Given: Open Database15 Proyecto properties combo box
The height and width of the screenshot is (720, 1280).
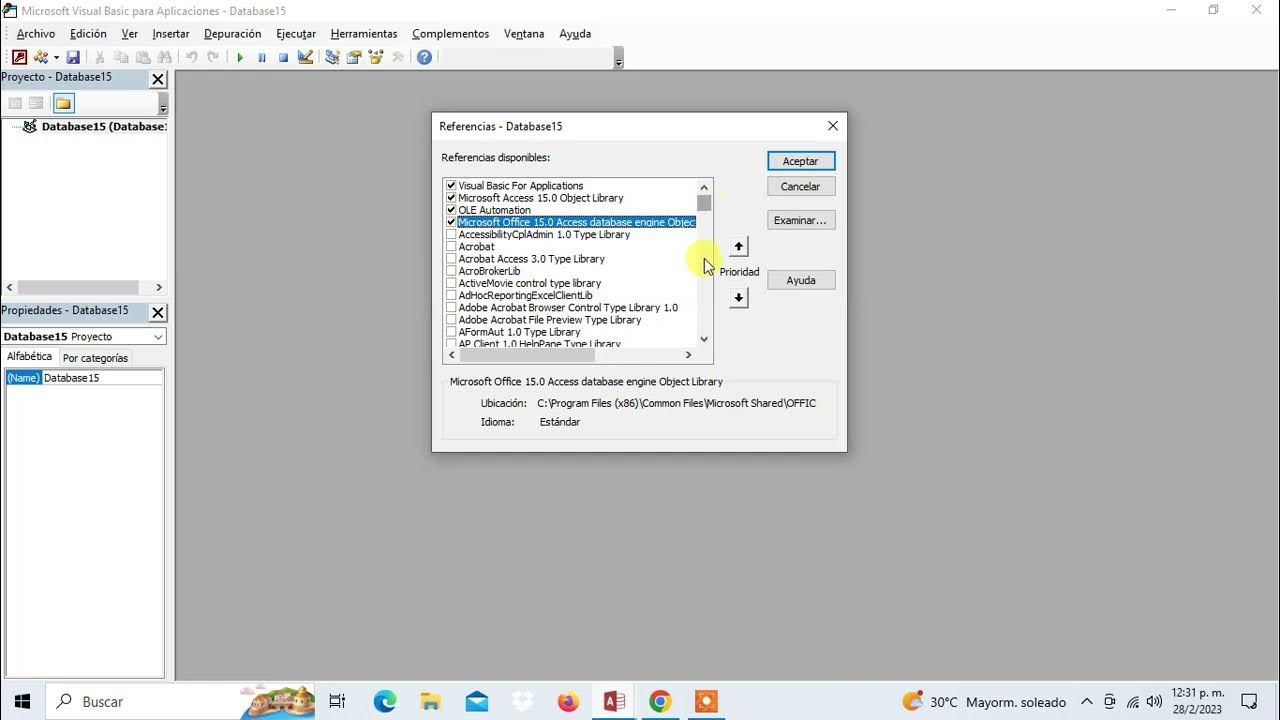Looking at the screenshot, I should point(84,337).
